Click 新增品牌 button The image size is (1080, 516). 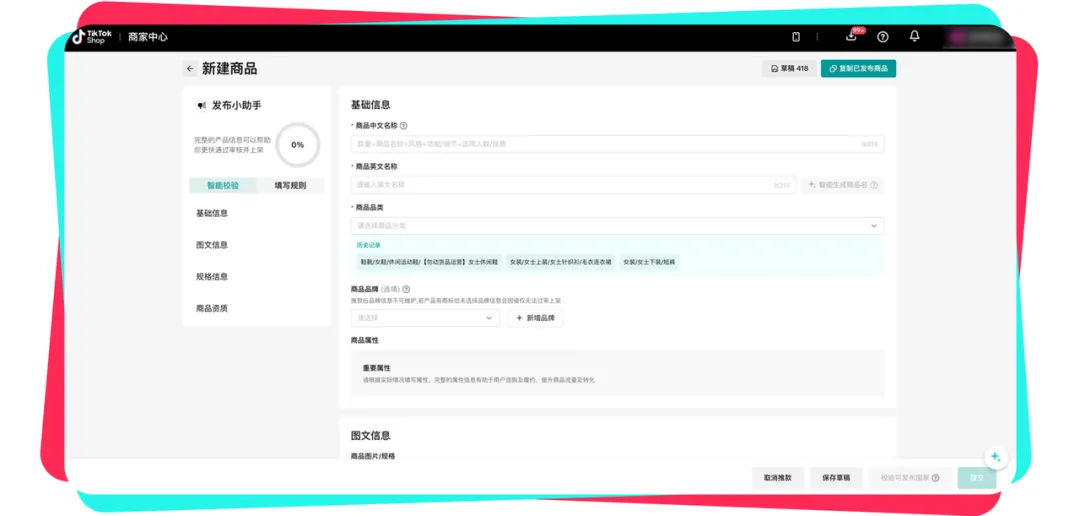(535, 318)
